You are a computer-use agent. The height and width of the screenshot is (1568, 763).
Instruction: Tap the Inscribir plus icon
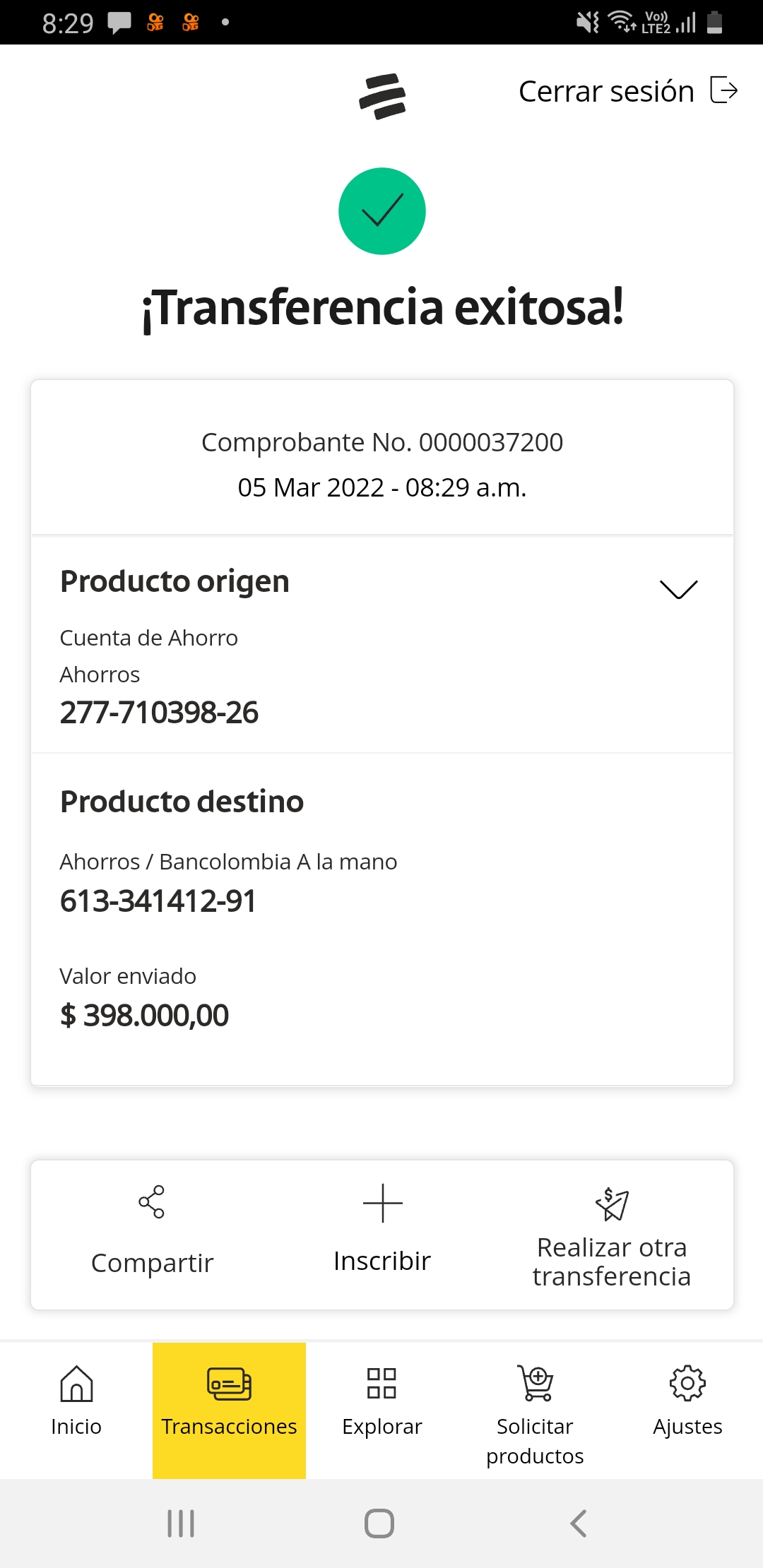point(382,1203)
